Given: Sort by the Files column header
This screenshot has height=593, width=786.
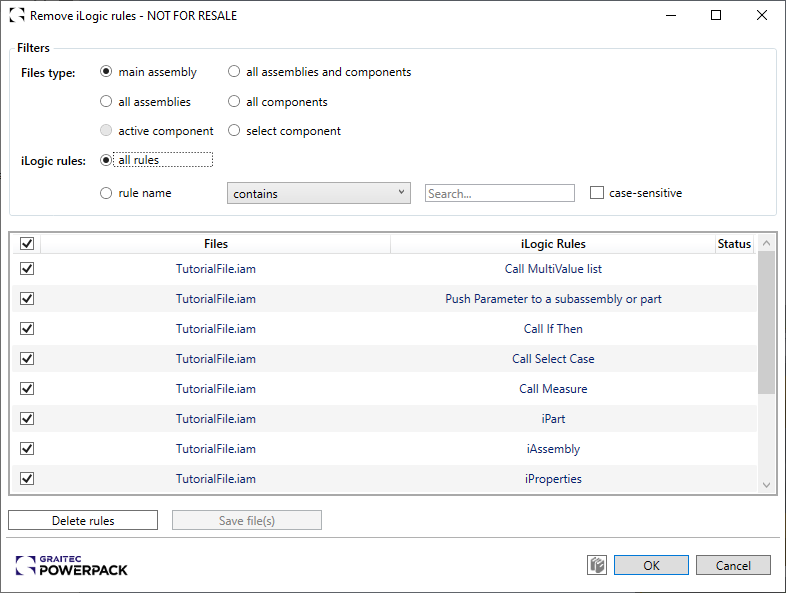Looking at the screenshot, I should [215, 244].
